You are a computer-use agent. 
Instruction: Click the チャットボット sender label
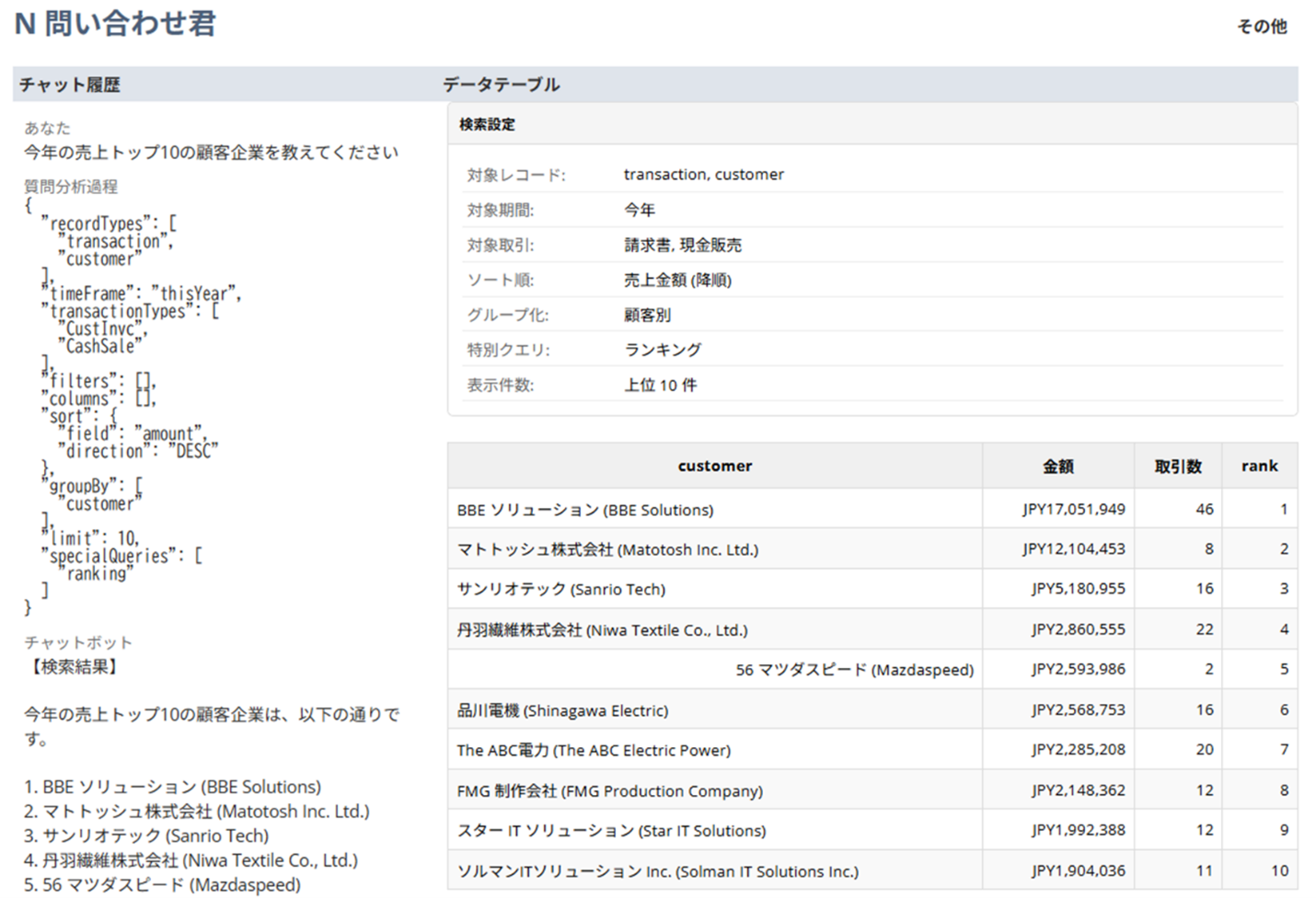coord(78,642)
